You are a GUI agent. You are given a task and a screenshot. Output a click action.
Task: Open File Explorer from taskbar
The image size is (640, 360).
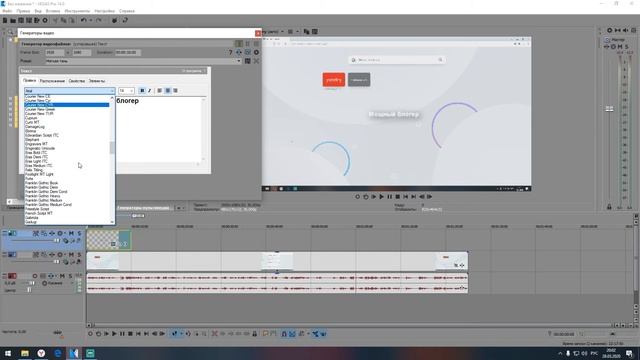[x=25, y=353]
